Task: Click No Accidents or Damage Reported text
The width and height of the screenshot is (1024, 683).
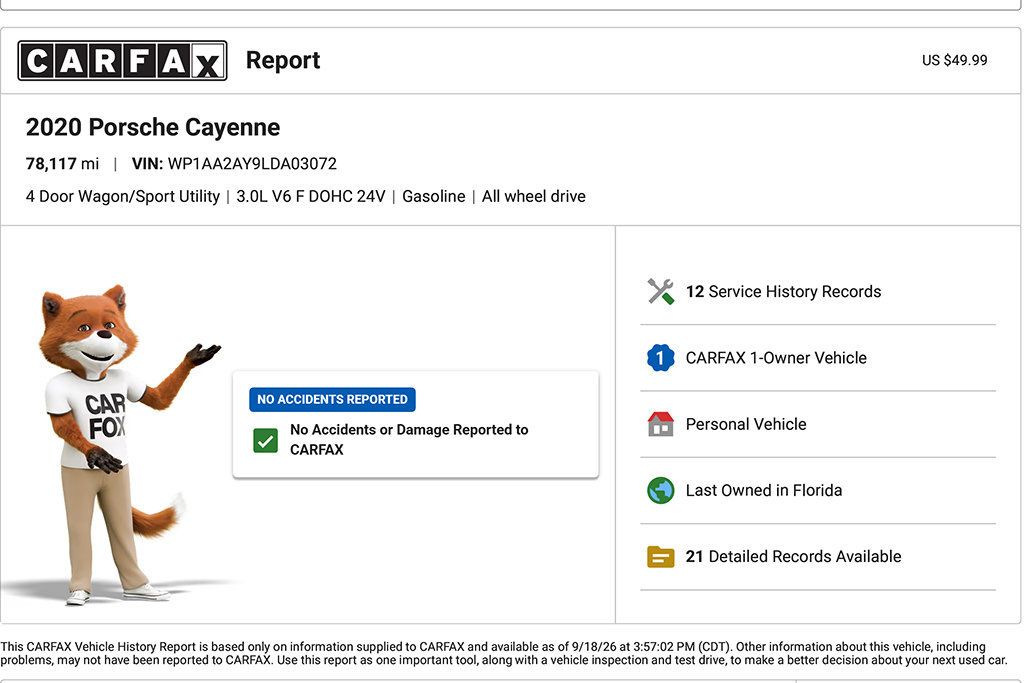Action: [409, 439]
